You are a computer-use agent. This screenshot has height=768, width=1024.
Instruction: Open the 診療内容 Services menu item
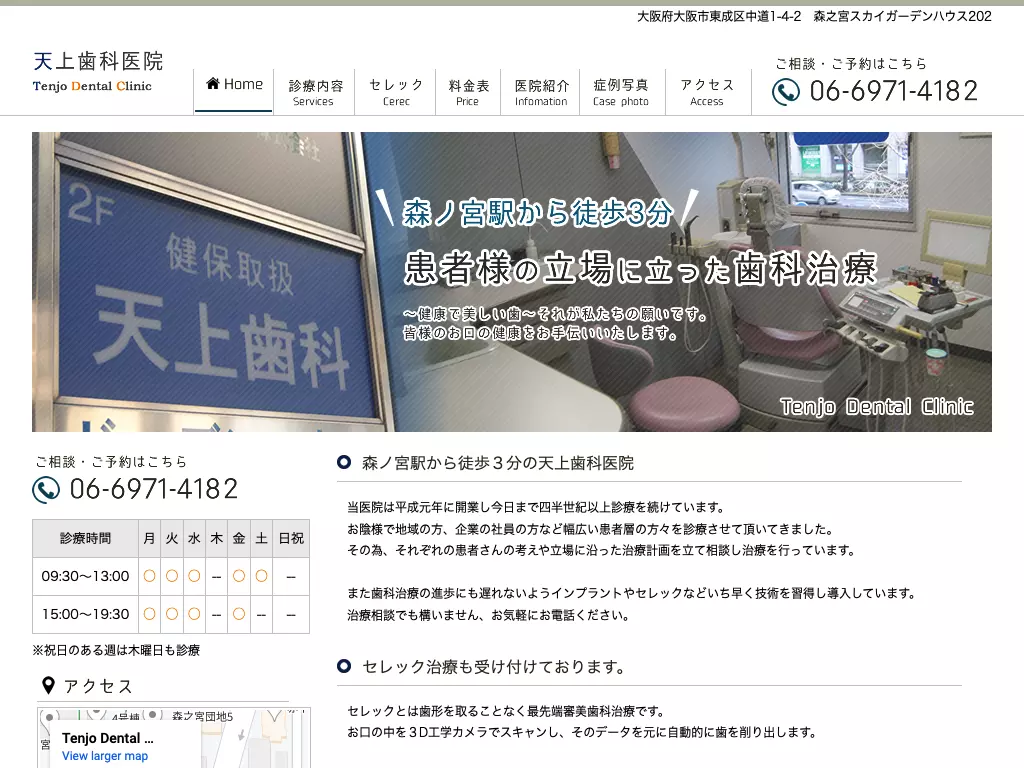314,92
